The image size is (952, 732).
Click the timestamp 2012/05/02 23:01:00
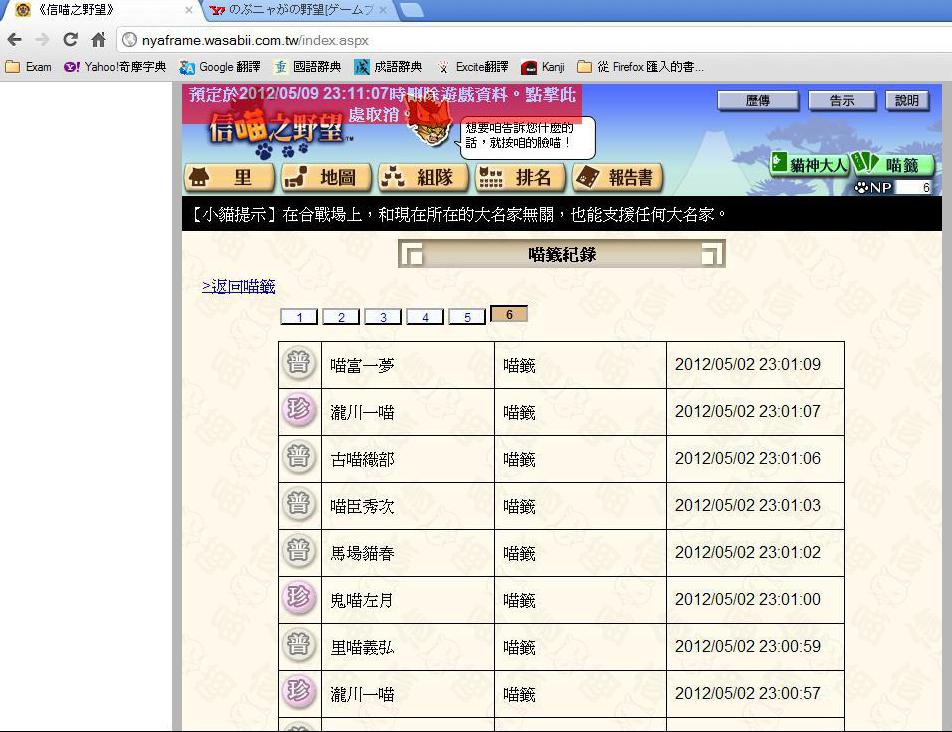pyautogui.click(x=747, y=599)
